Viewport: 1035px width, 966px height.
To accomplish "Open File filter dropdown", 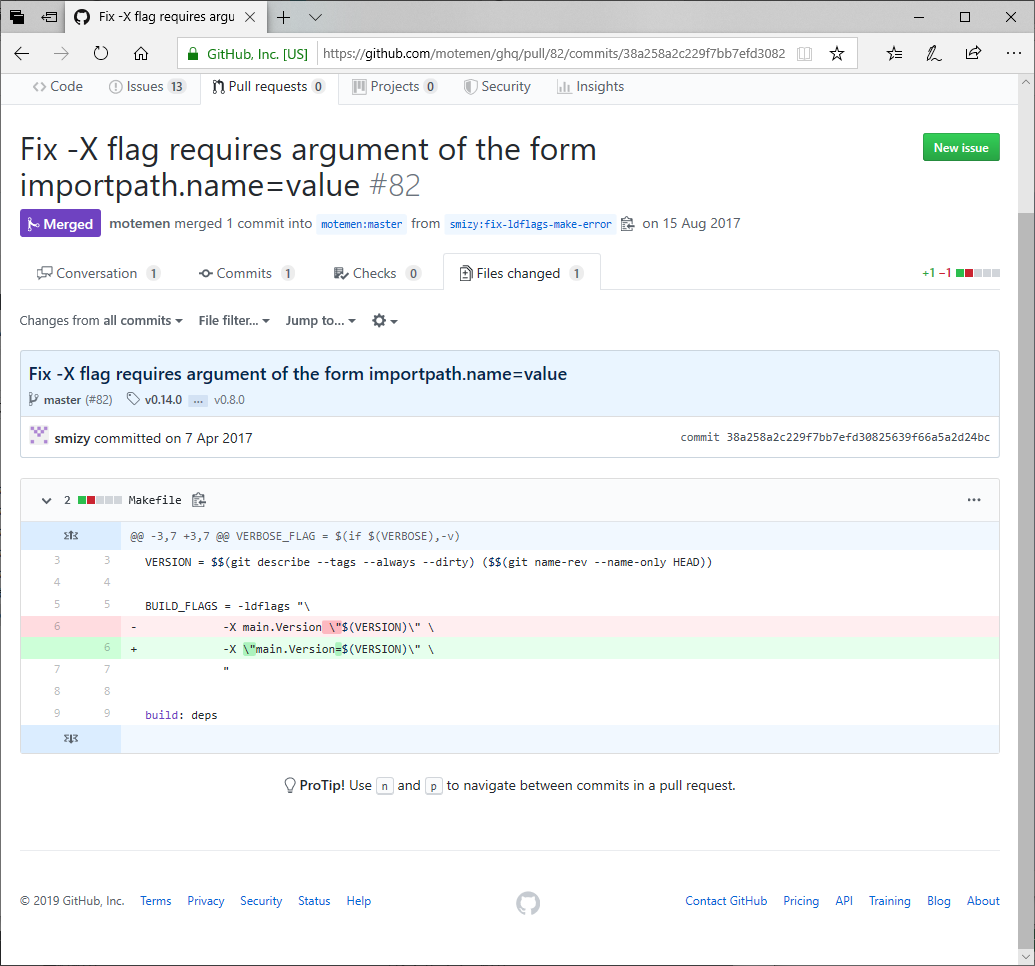I will [234, 321].
